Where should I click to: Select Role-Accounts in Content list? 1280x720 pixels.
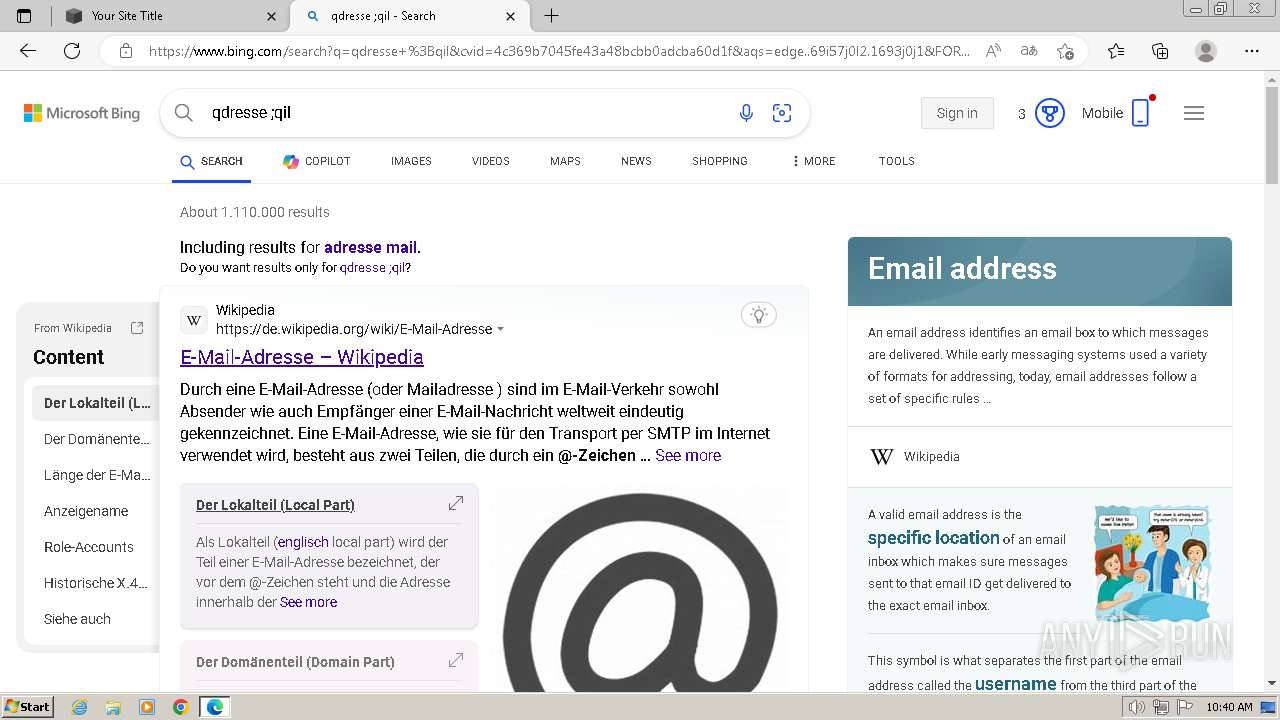(88, 547)
